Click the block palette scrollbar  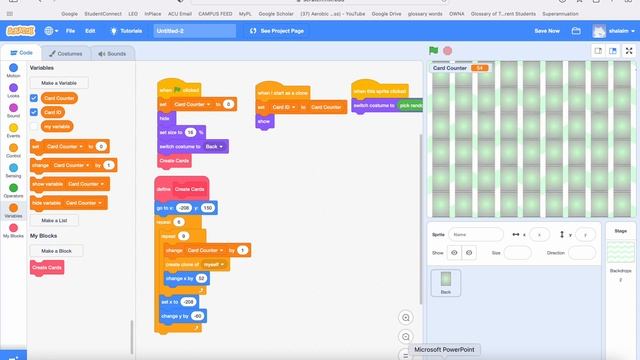pyautogui.click(x=132, y=337)
